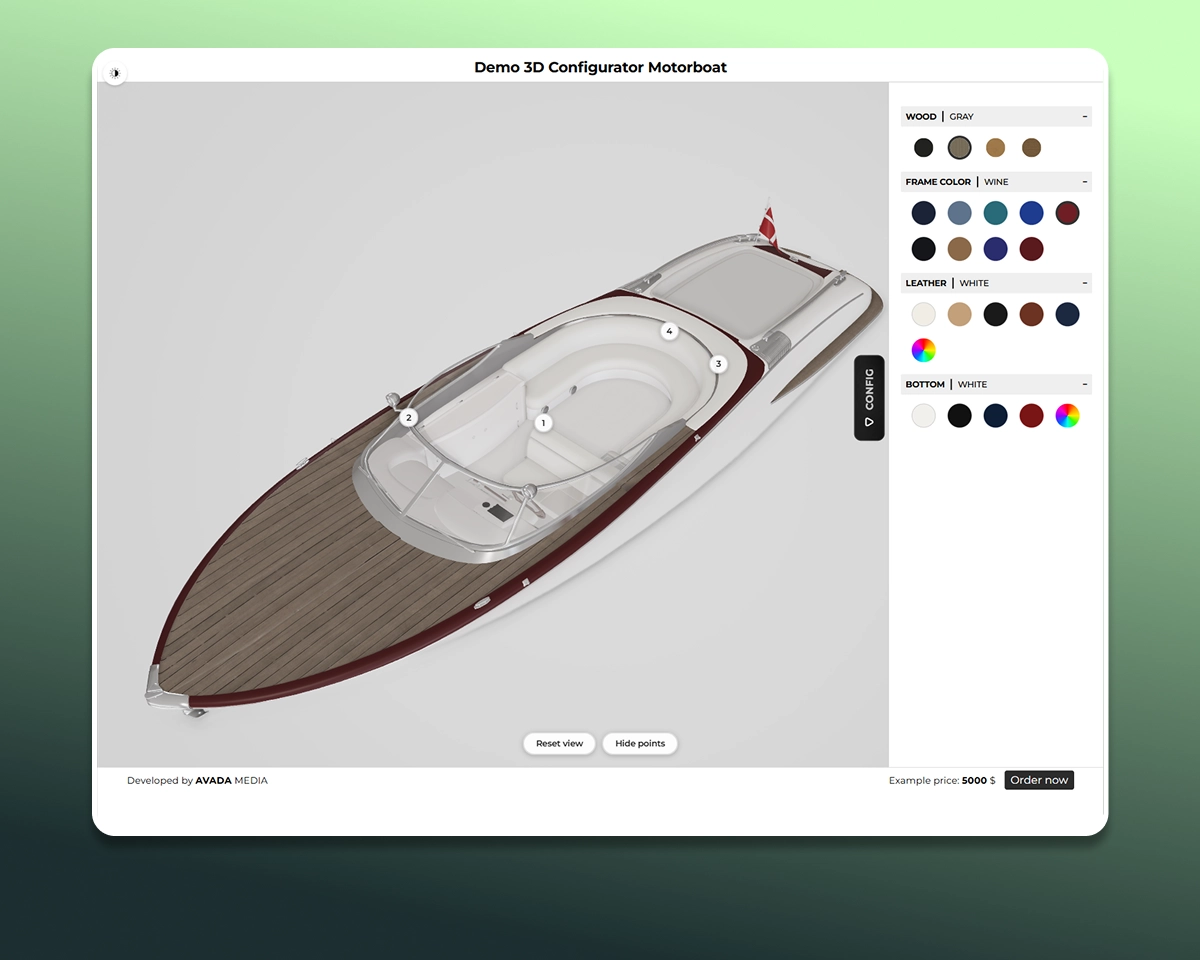Collapse the WOOD section with minus icon

[x=1084, y=117]
